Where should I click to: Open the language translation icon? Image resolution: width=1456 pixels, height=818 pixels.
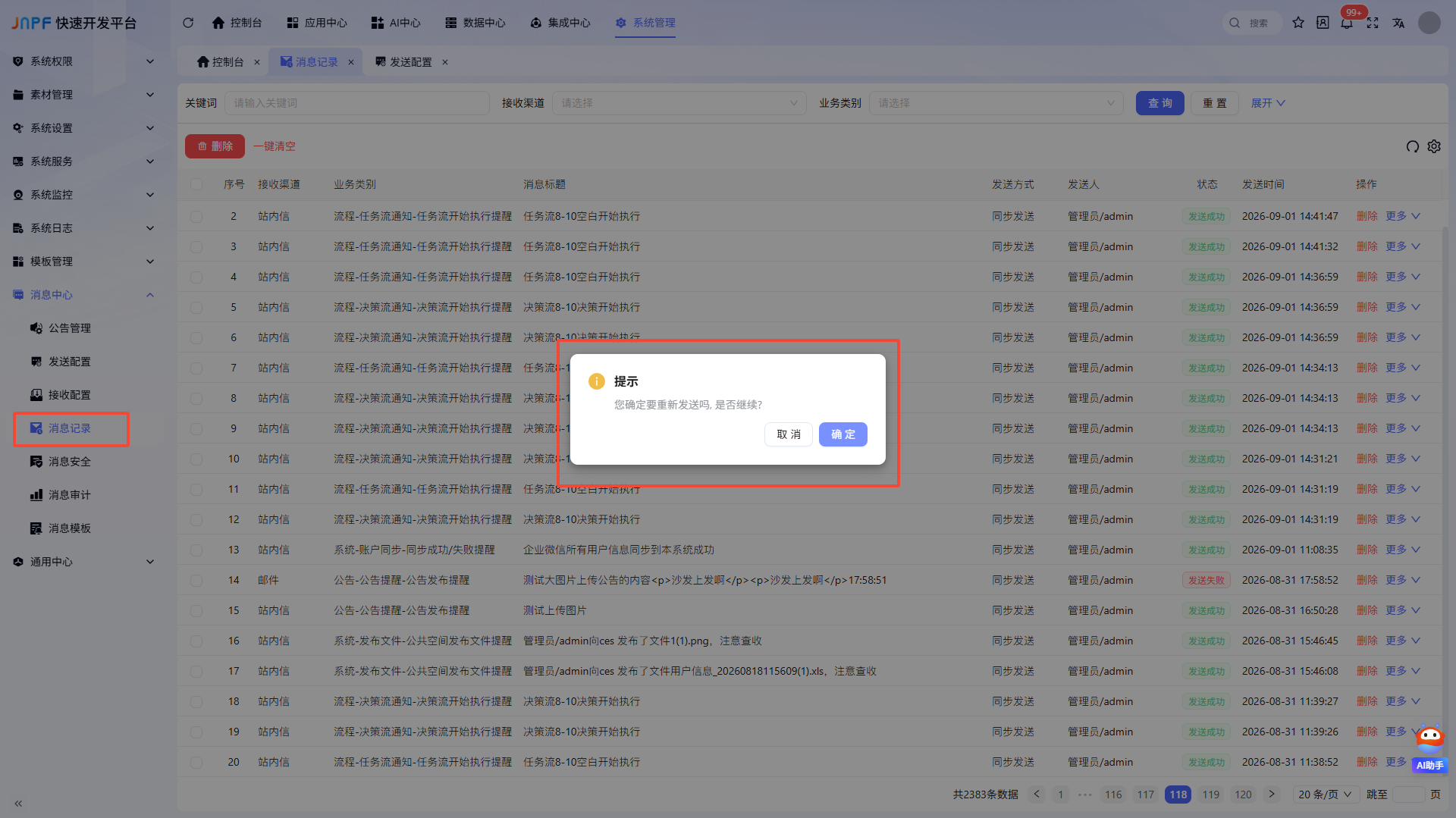tap(1398, 23)
